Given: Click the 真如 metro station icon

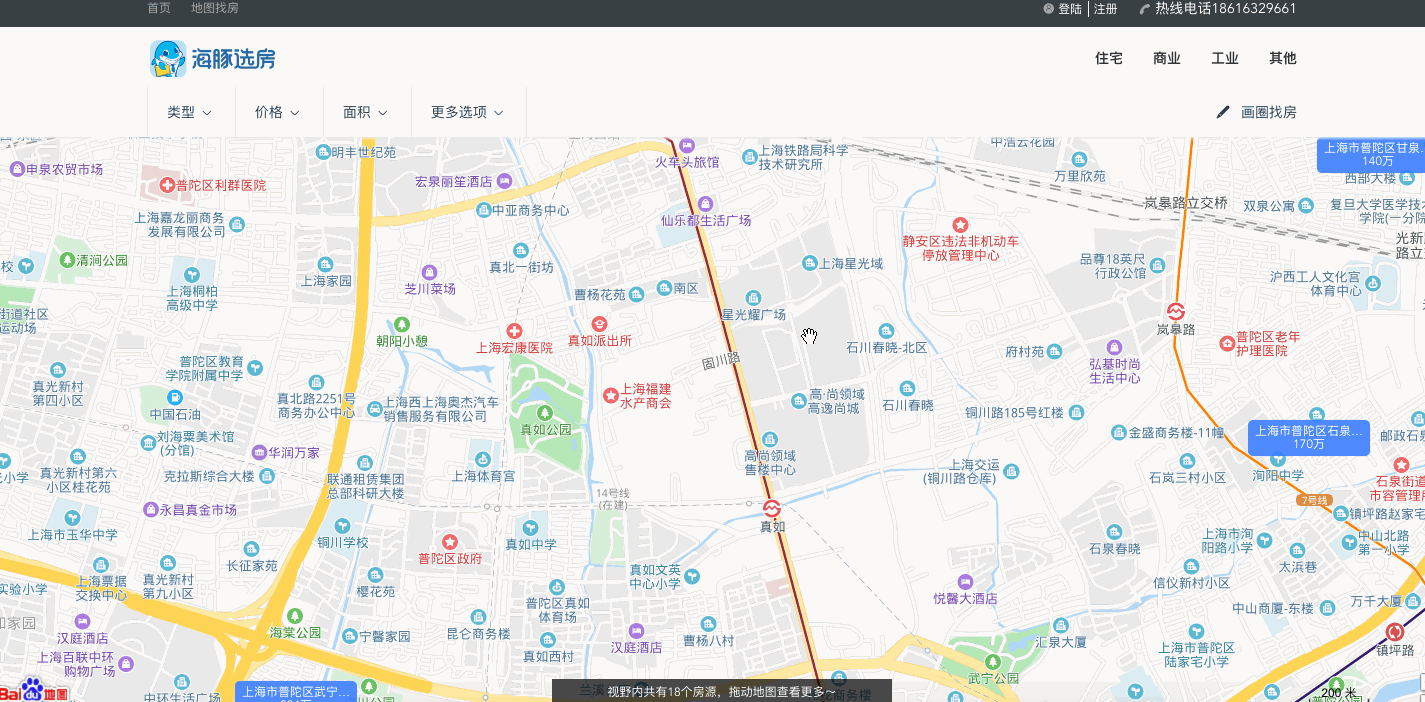Looking at the screenshot, I should (x=771, y=508).
